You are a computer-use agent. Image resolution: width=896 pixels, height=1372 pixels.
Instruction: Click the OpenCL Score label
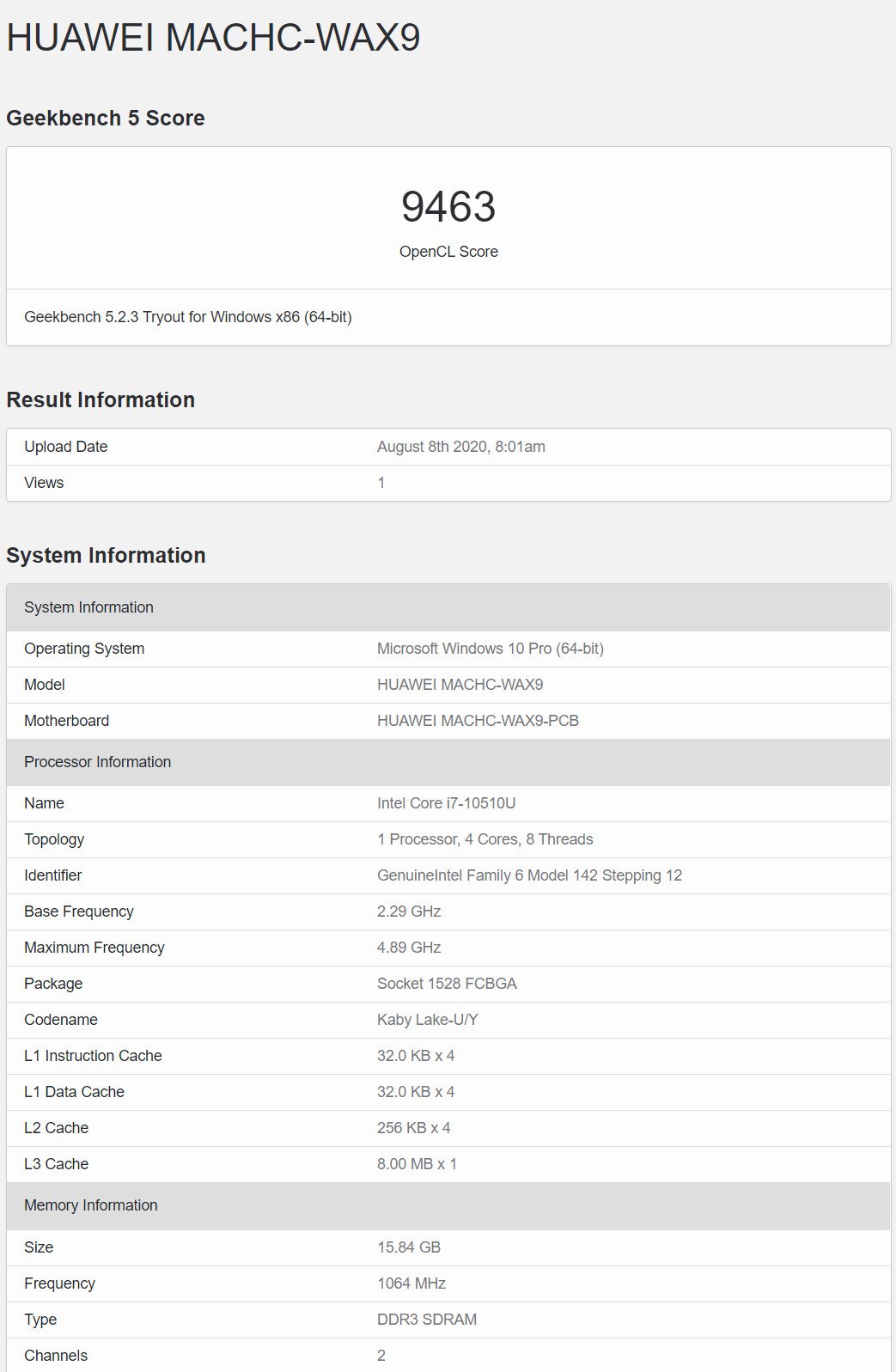pyautogui.click(x=448, y=252)
